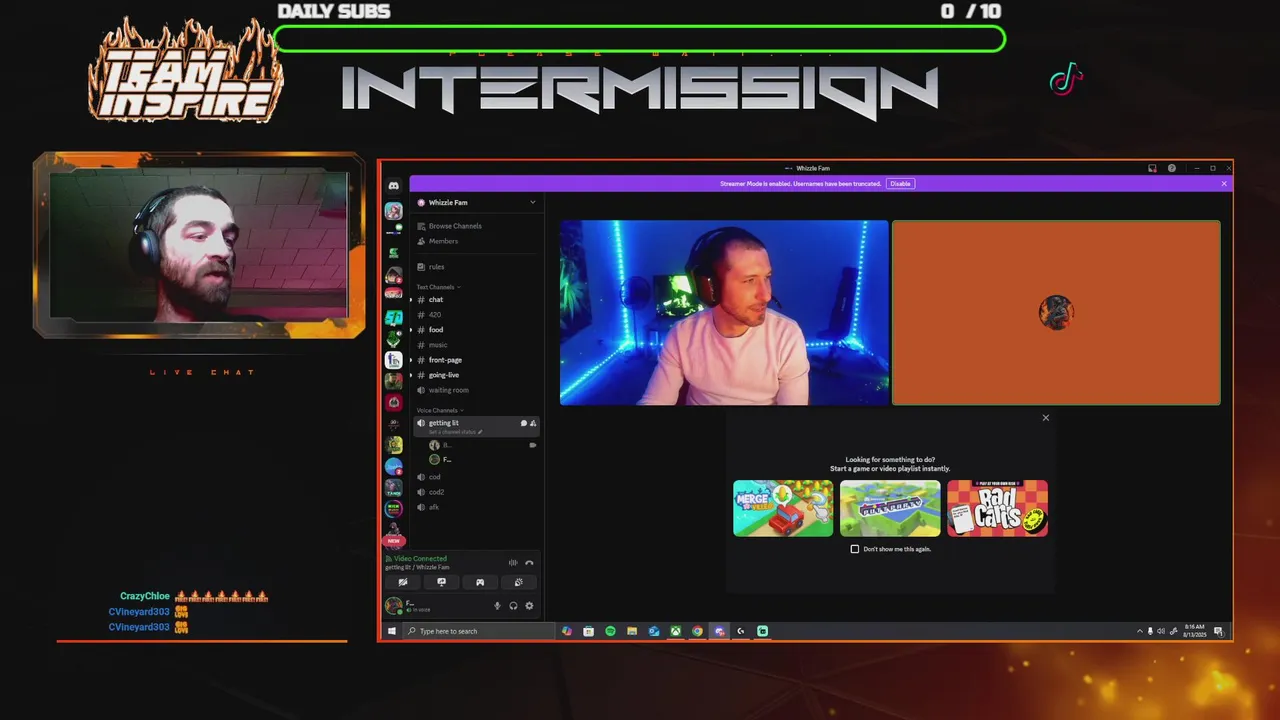The height and width of the screenshot is (720, 1280).
Task: Open the going-live channel
Action: [x=476, y=375]
